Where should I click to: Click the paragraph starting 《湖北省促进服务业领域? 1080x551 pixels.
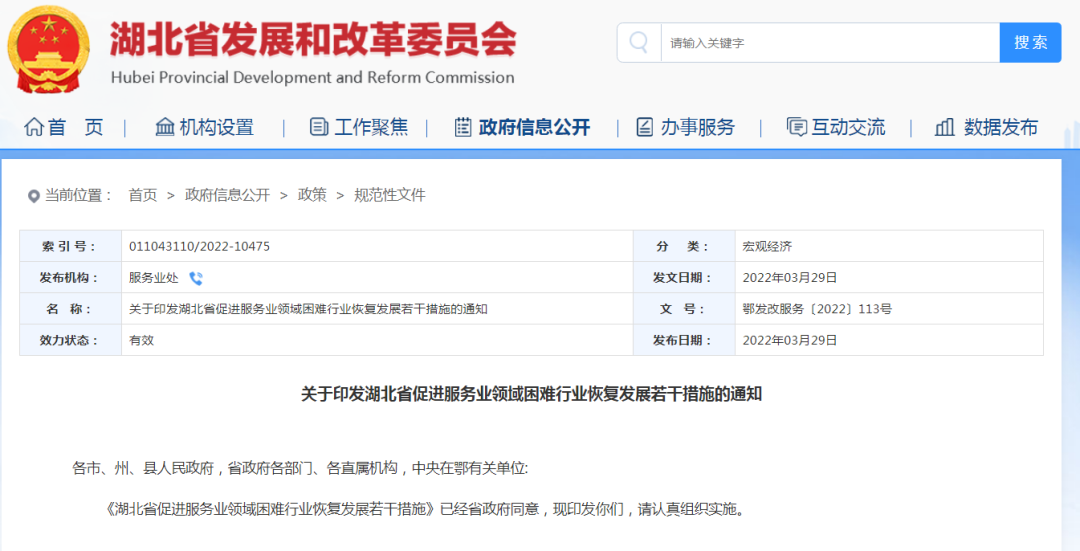click(x=425, y=510)
